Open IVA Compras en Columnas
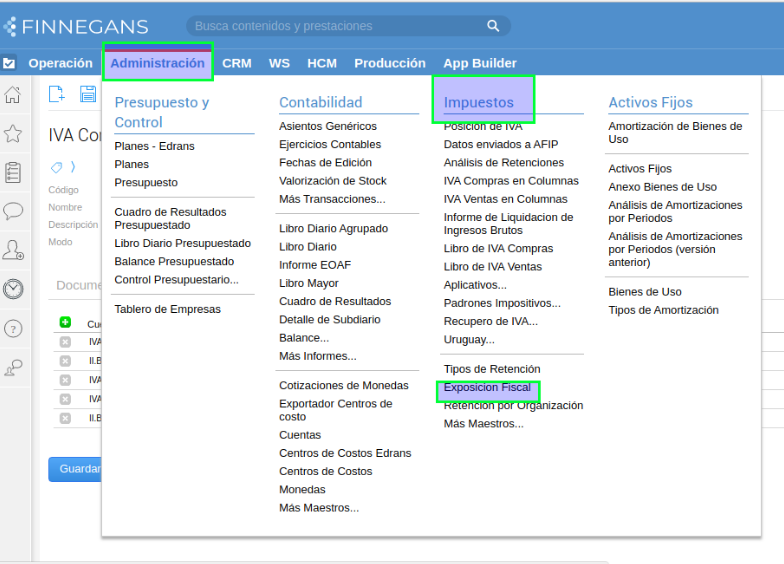784x564 pixels. (x=511, y=181)
